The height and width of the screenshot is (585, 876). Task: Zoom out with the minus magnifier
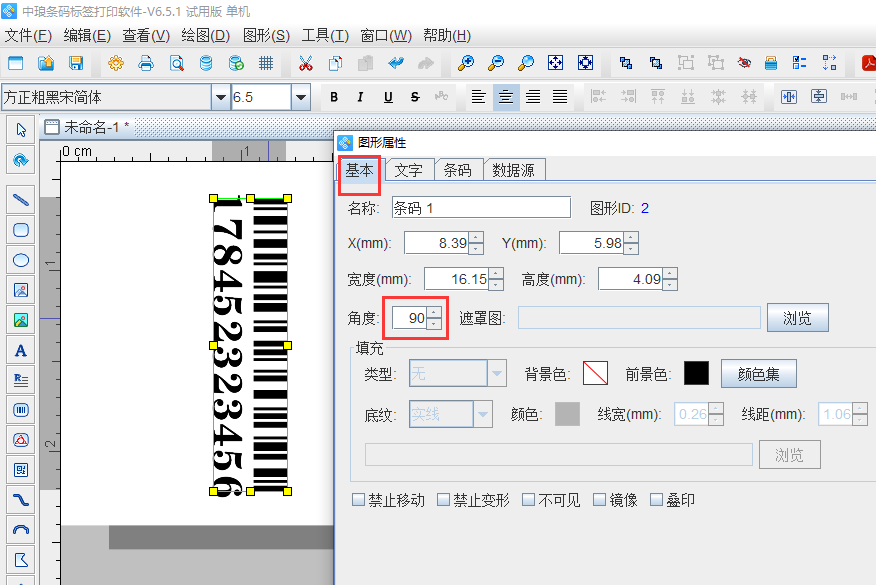[496, 63]
